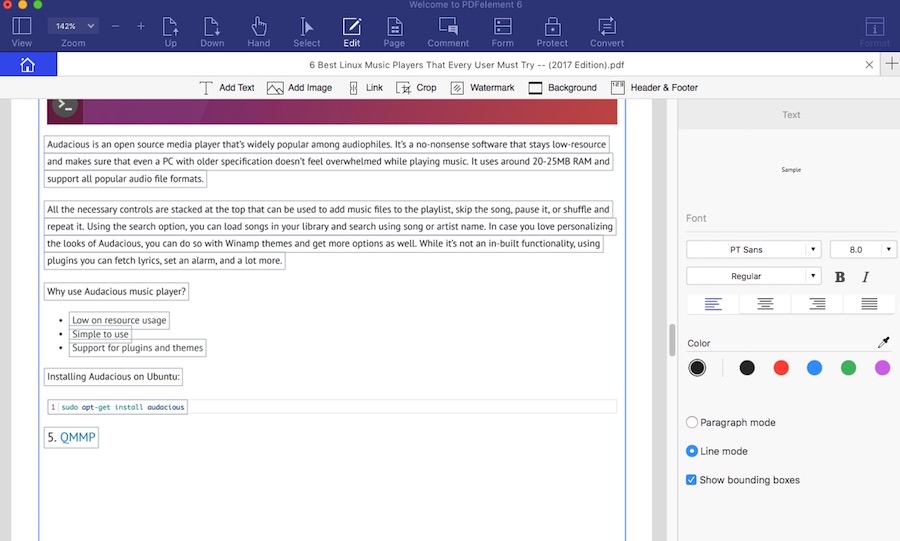Viewport: 900px width, 541px height.
Task: Select 'plugins you can fetch lyrics' text line
Action: (x=165, y=260)
